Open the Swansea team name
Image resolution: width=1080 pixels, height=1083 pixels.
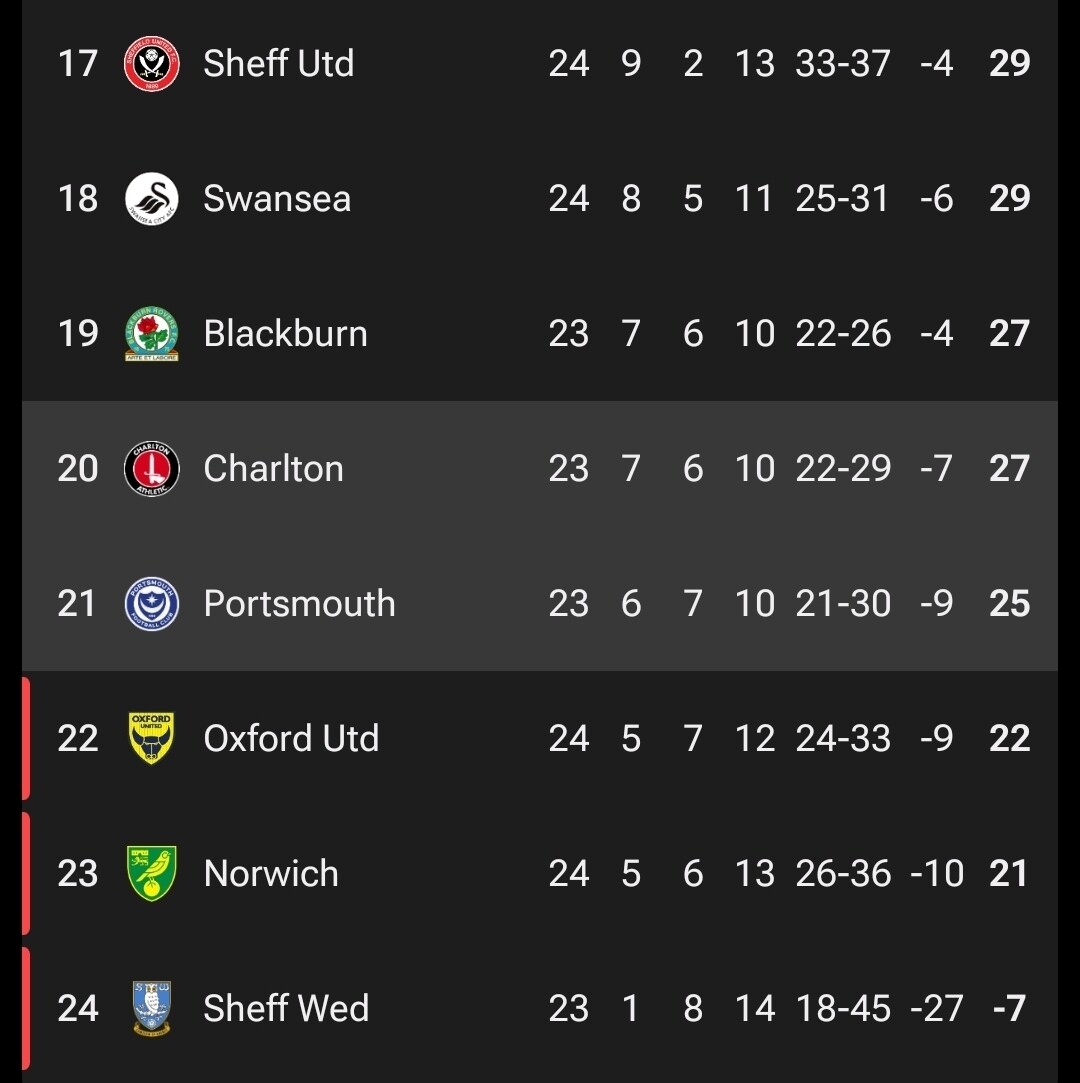pyautogui.click(x=277, y=199)
